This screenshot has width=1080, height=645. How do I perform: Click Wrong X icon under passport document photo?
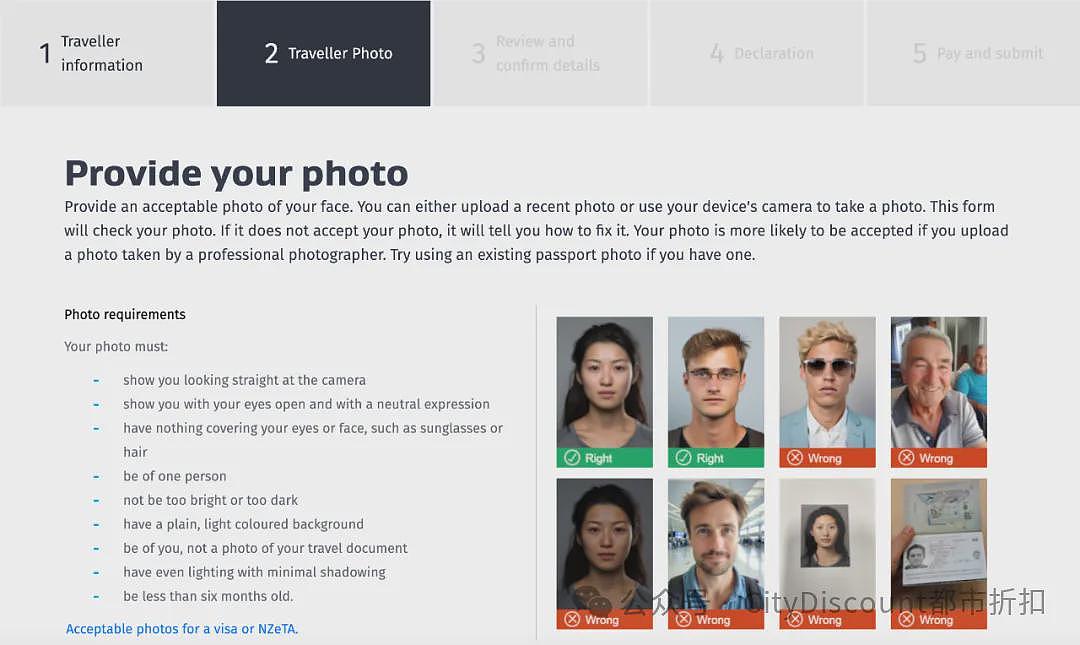pyautogui.click(x=906, y=619)
